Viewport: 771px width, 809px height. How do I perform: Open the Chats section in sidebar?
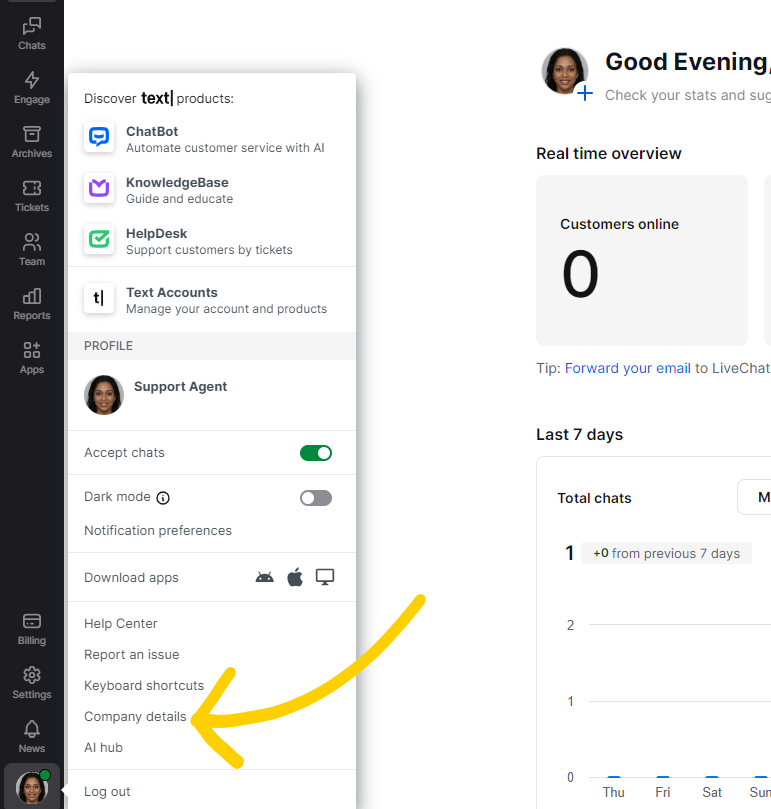[x=31, y=34]
